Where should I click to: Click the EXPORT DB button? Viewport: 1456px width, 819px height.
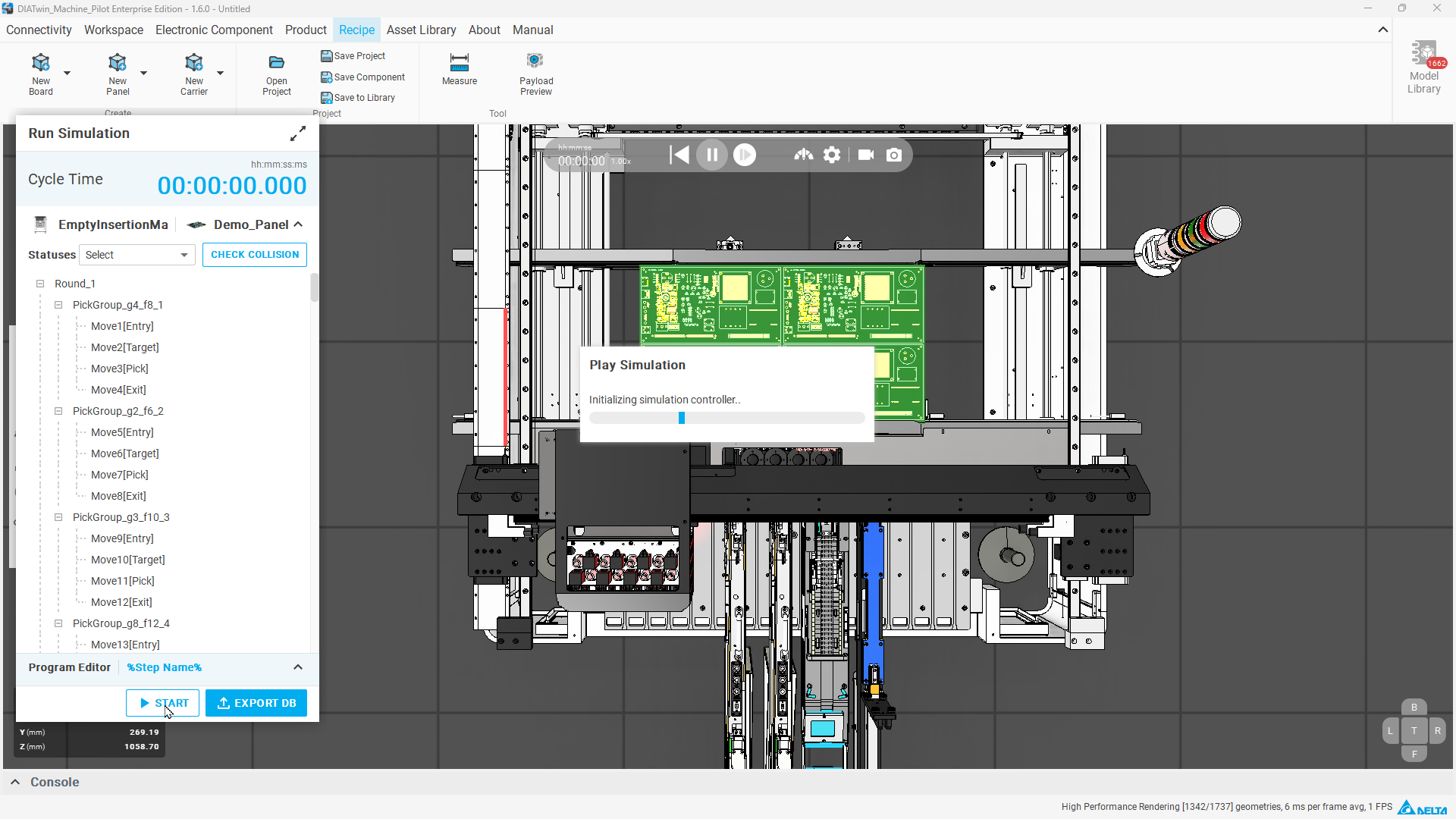tap(256, 703)
